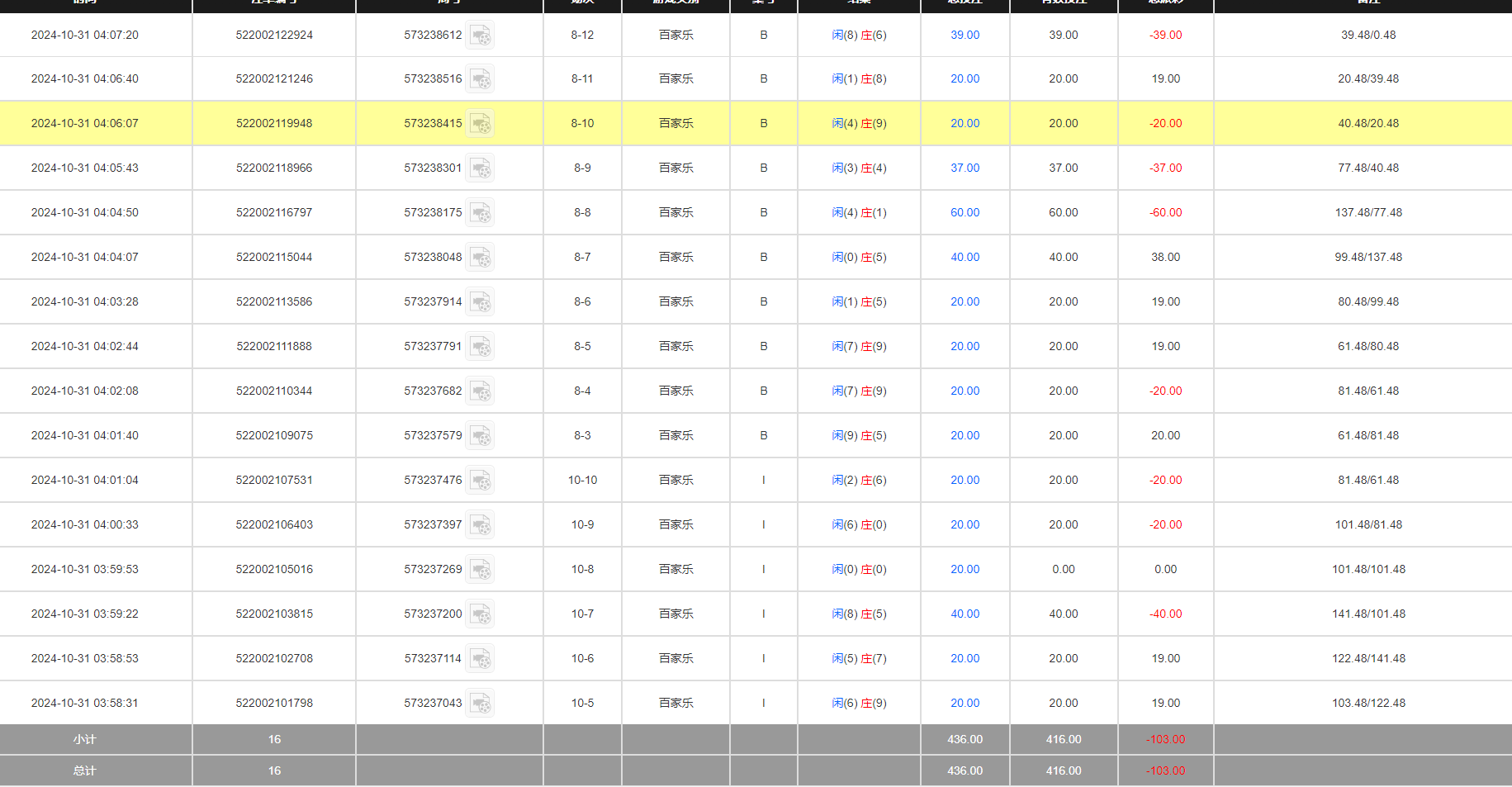Open replay video of round 573237579
Screen dimensions: 1512x787
(481, 435)
